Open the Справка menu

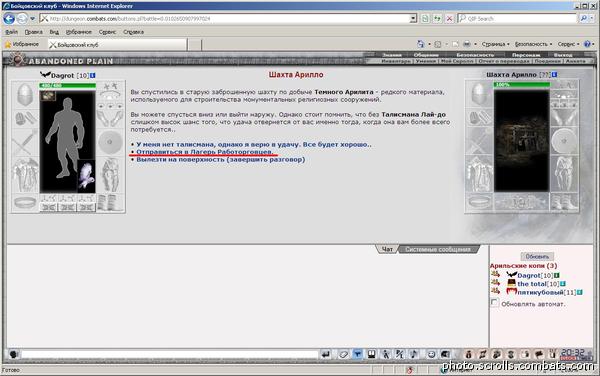click(x=133, y=32)
